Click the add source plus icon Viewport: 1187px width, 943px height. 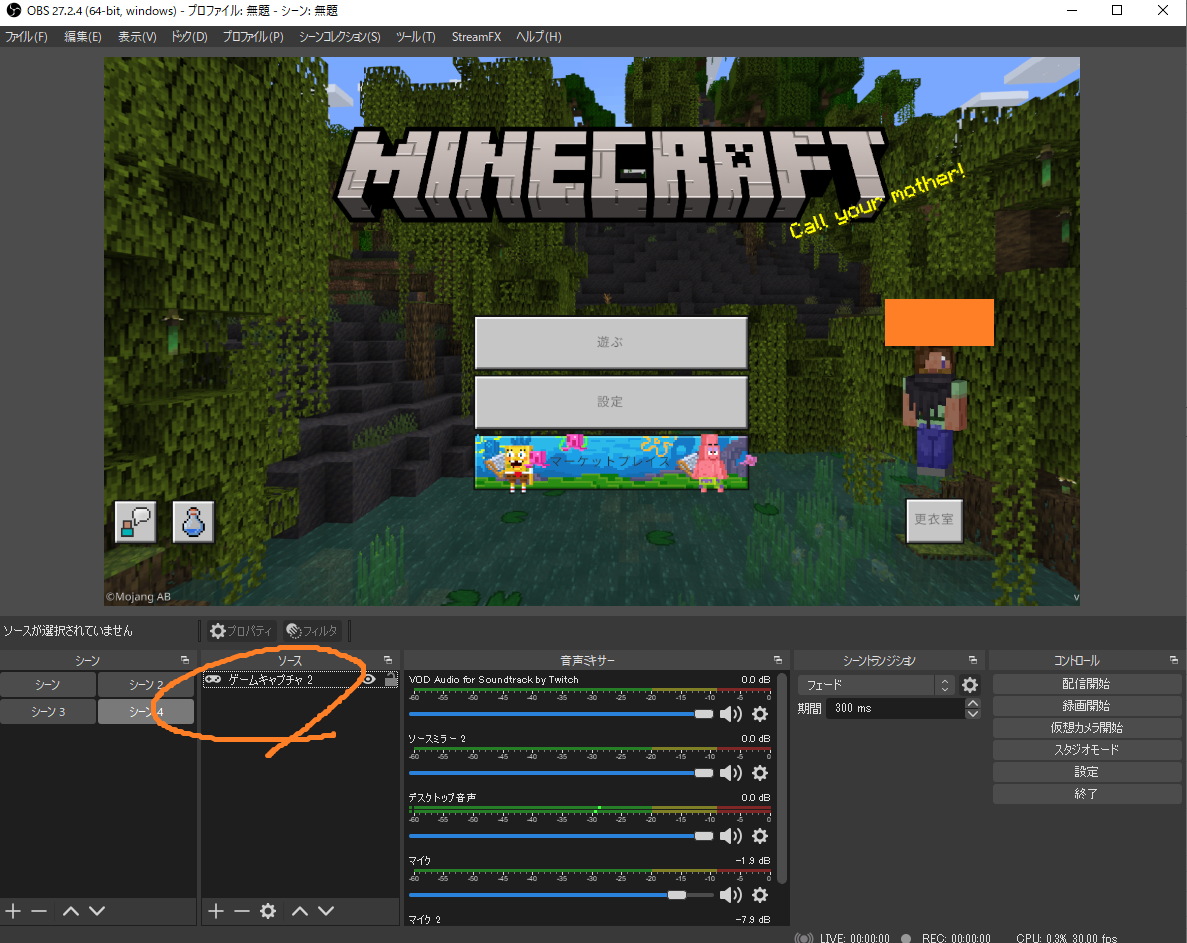pos(215,911)
